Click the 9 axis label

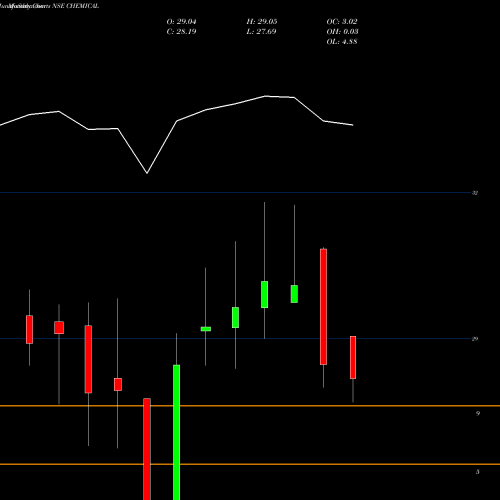click(478, 413)
